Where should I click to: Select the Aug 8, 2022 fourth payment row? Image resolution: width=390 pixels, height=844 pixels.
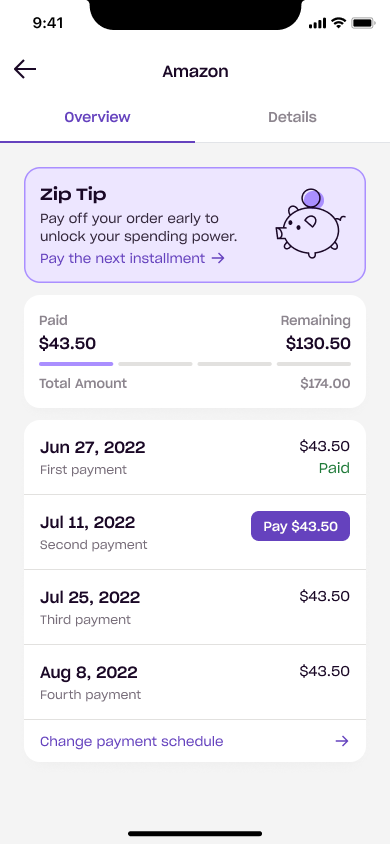(195, 682)
